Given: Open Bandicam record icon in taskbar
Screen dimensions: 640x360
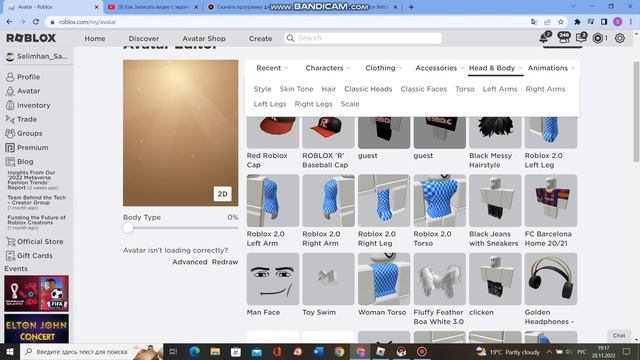Looking at the screenshot, I should tap(422, 351).
